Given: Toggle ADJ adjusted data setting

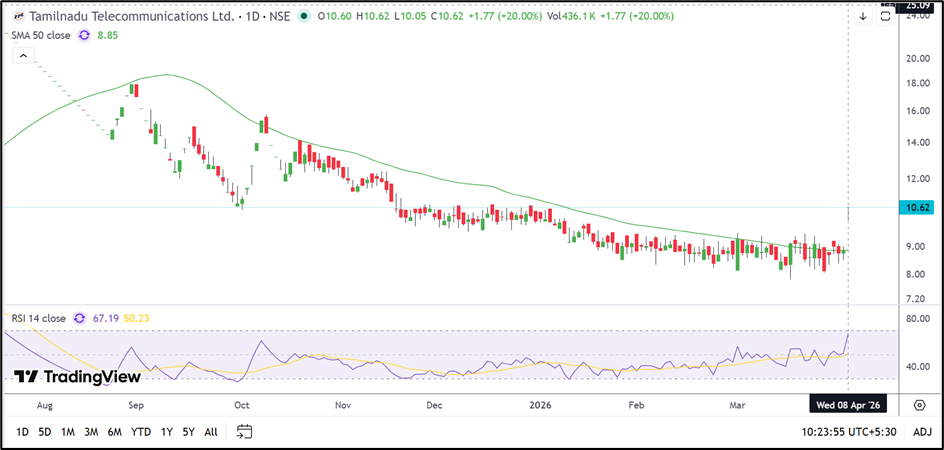Looking at the screenshot, I should click(922, 432).
